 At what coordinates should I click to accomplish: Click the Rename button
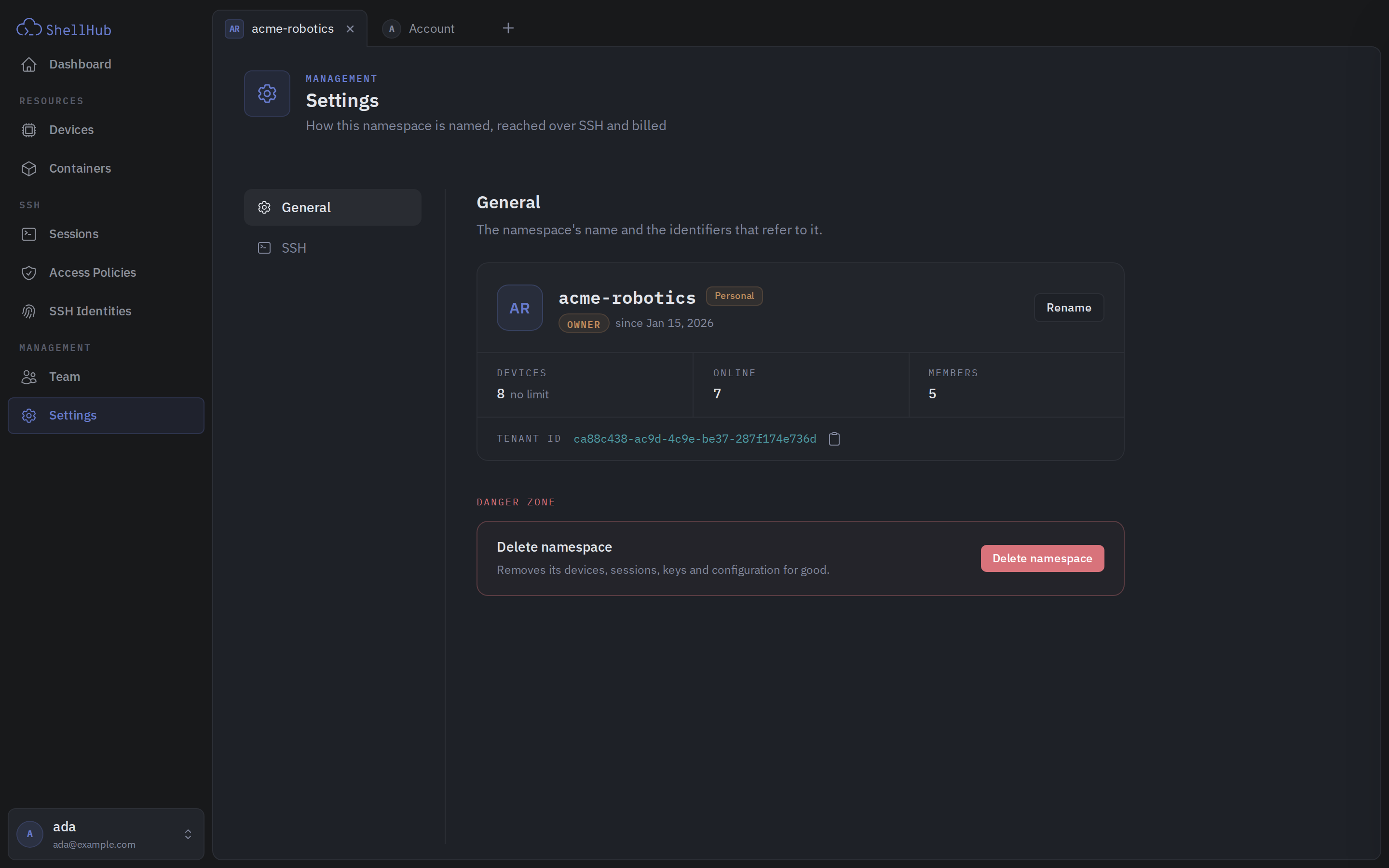point(1069,308)
